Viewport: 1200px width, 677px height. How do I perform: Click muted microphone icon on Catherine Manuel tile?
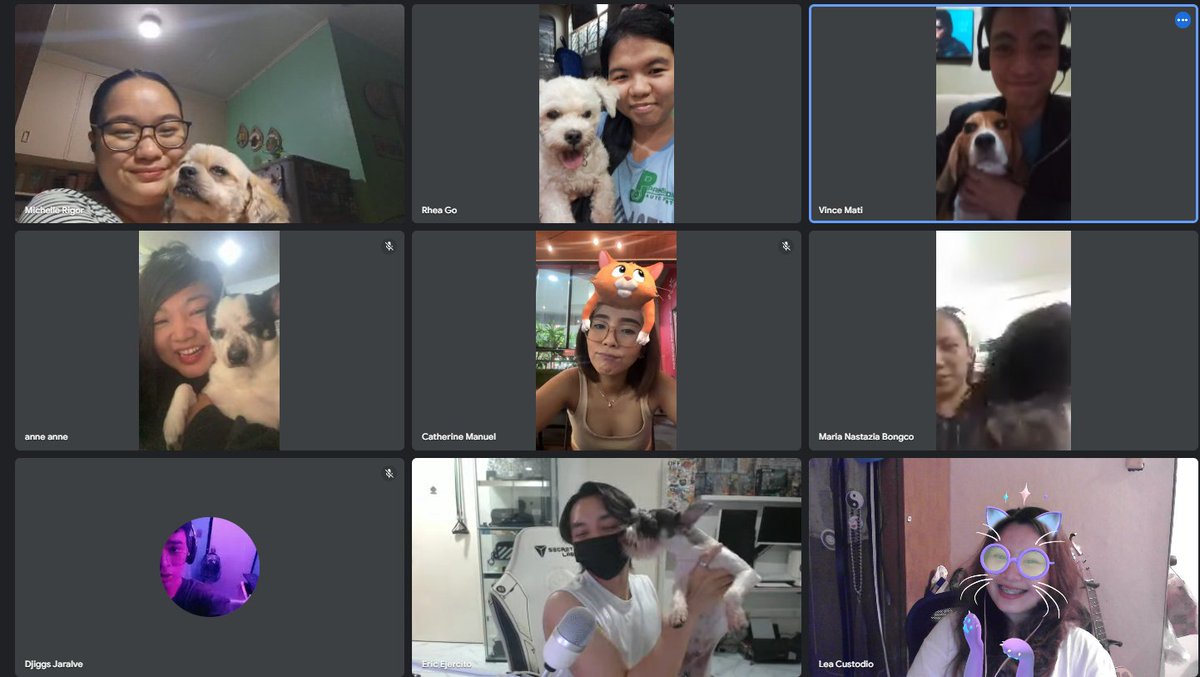[x=786, y=246]
